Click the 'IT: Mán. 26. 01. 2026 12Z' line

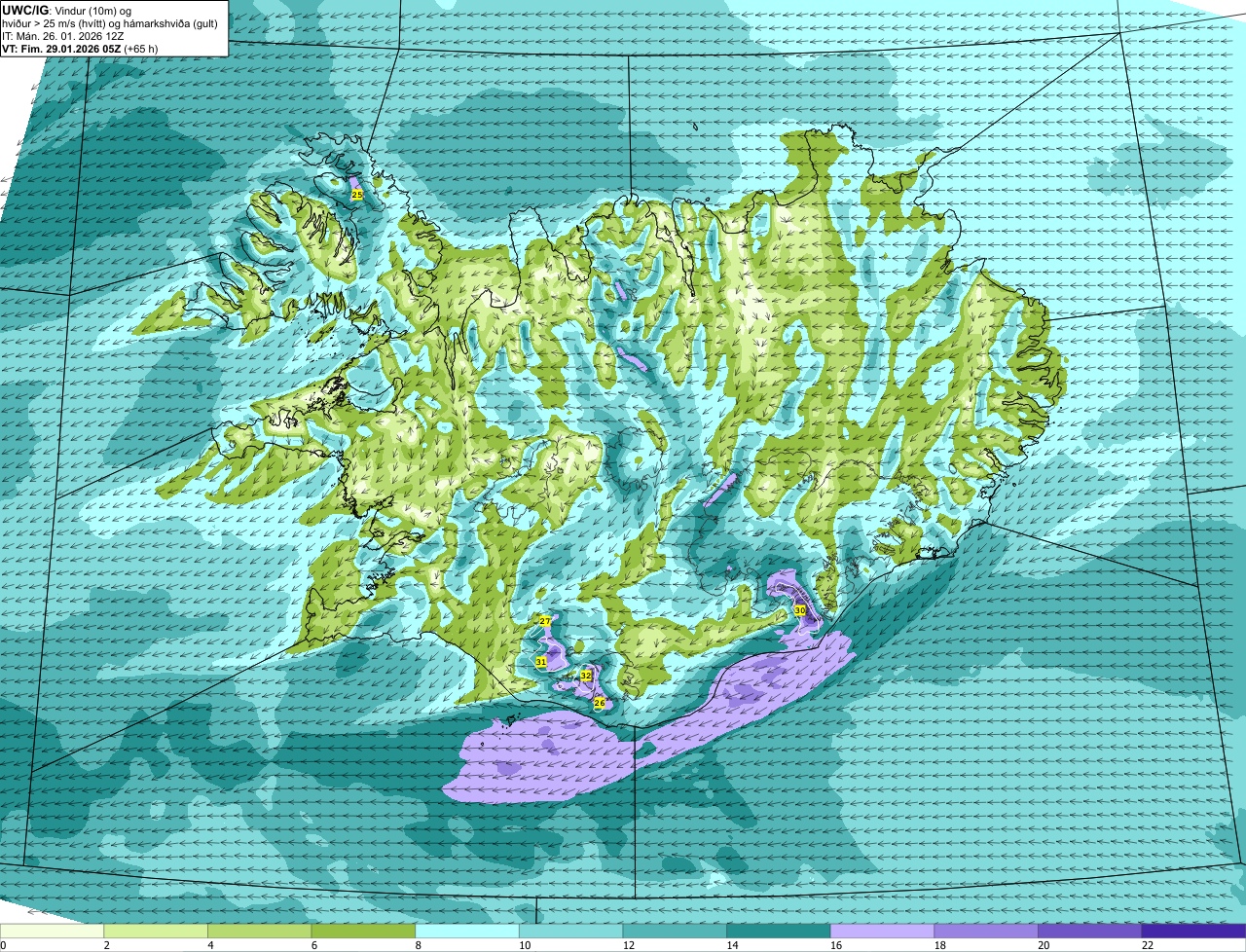tap(62, 34)
